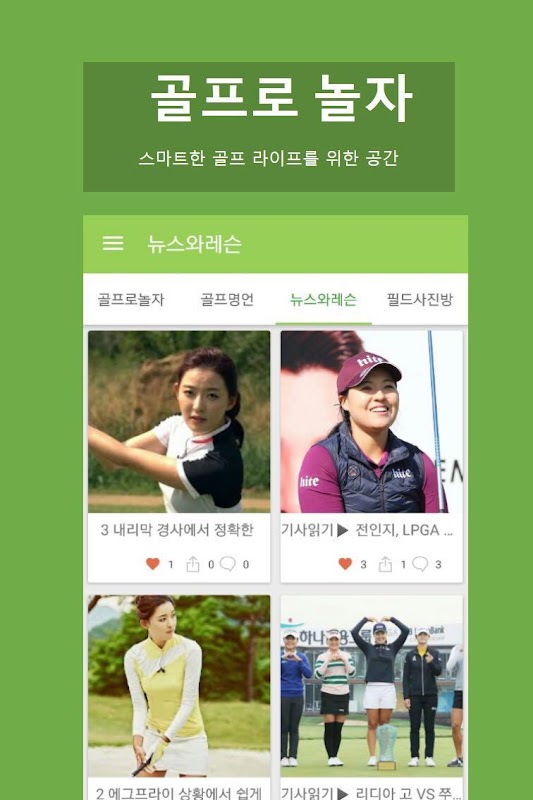The width and height of the screenshot is (533, 800).
Task: Switch to the 골프명언 tab
Action: pos(227,299)
